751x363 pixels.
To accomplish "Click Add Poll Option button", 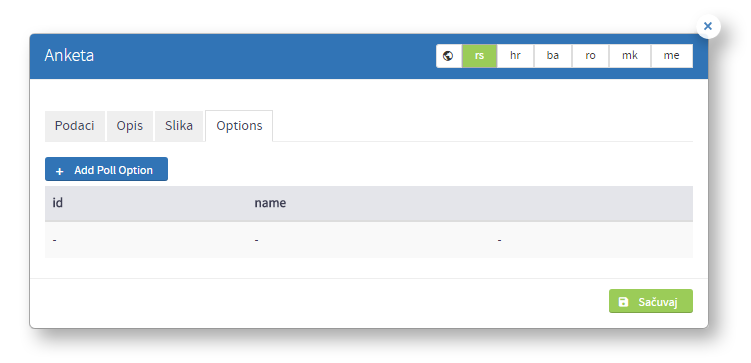I will click(106, 169).
